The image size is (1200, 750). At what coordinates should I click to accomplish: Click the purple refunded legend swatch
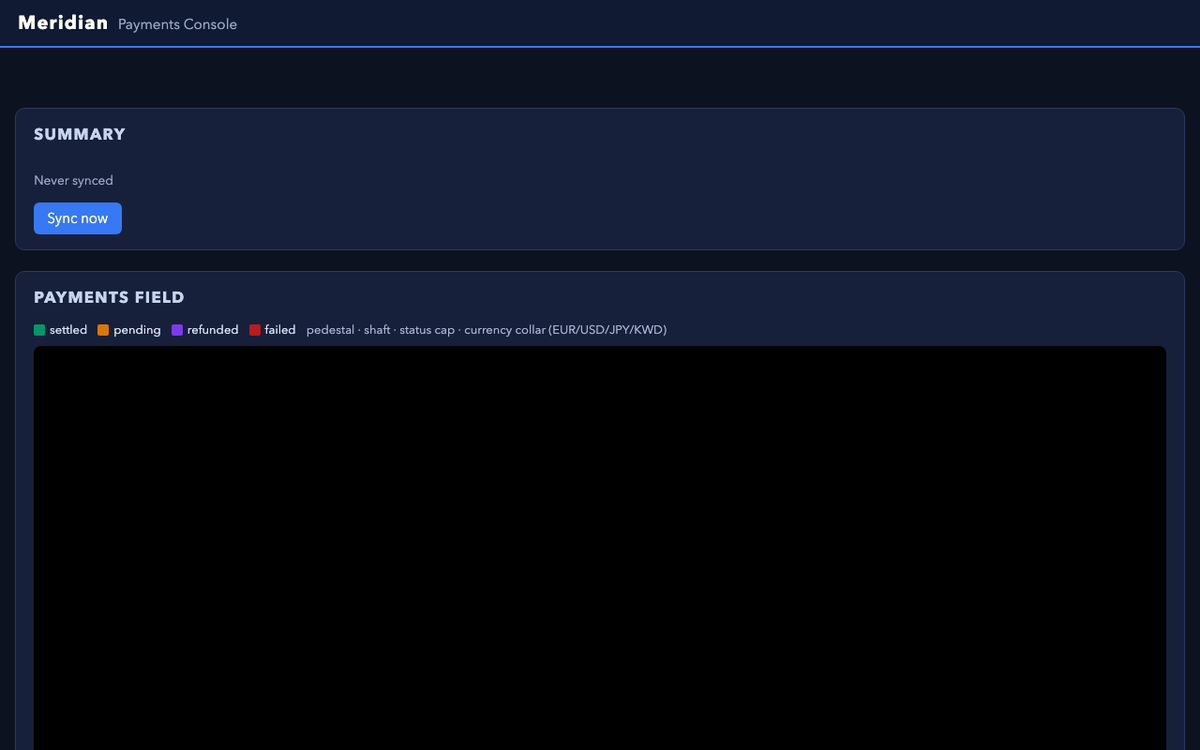pos(177,330)
